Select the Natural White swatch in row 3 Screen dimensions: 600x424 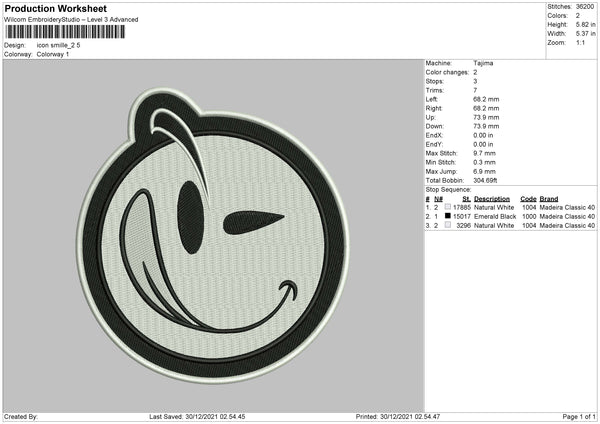coord(448,225)
